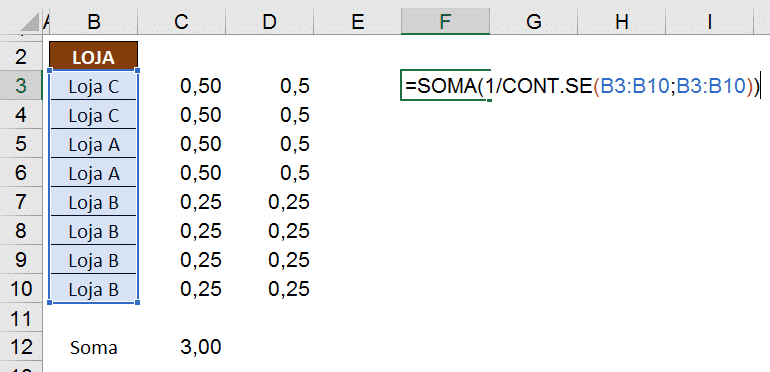Select row 11 header
Viewport: 770px width, 372px height.
21,318
